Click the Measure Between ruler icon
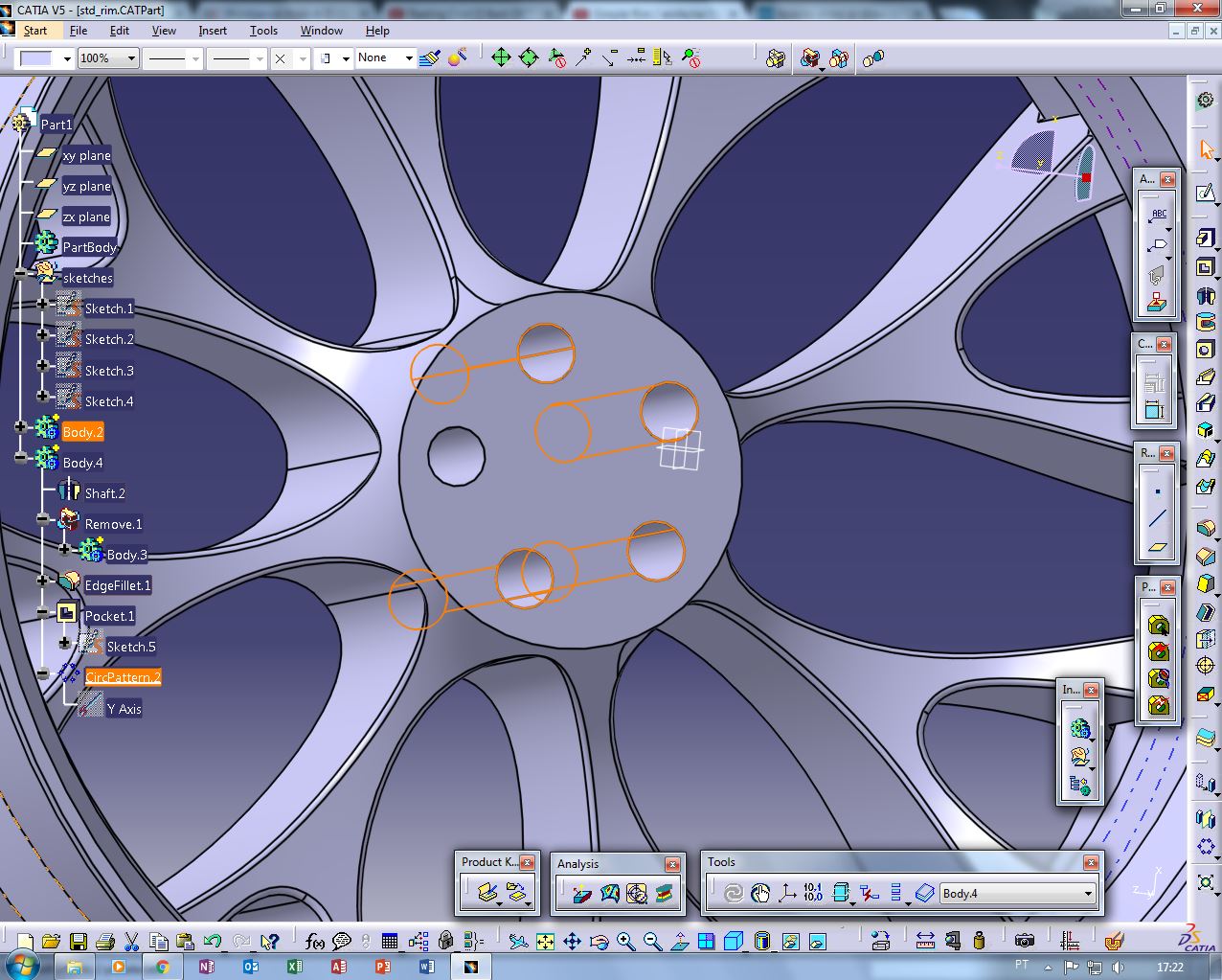Screen dimensions: 1222x980 click(925, 942)
